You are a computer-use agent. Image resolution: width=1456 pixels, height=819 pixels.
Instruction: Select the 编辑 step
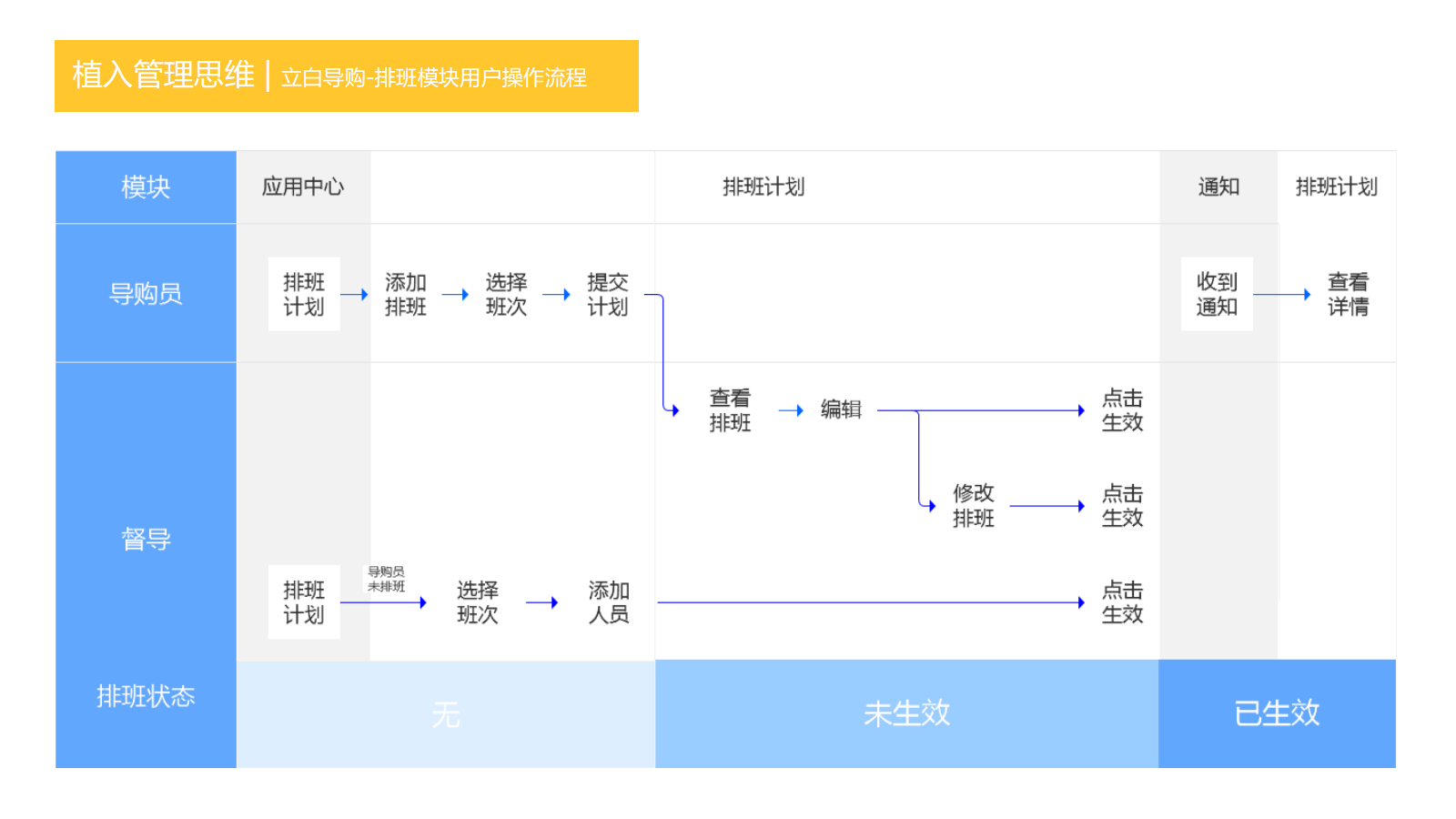[841, 409]
